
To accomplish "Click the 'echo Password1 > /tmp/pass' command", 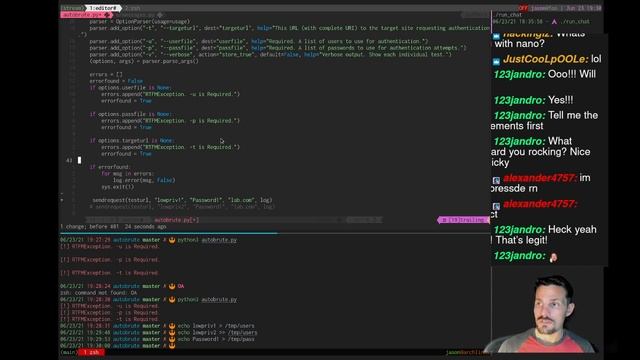I will click(x=216, y=339).
